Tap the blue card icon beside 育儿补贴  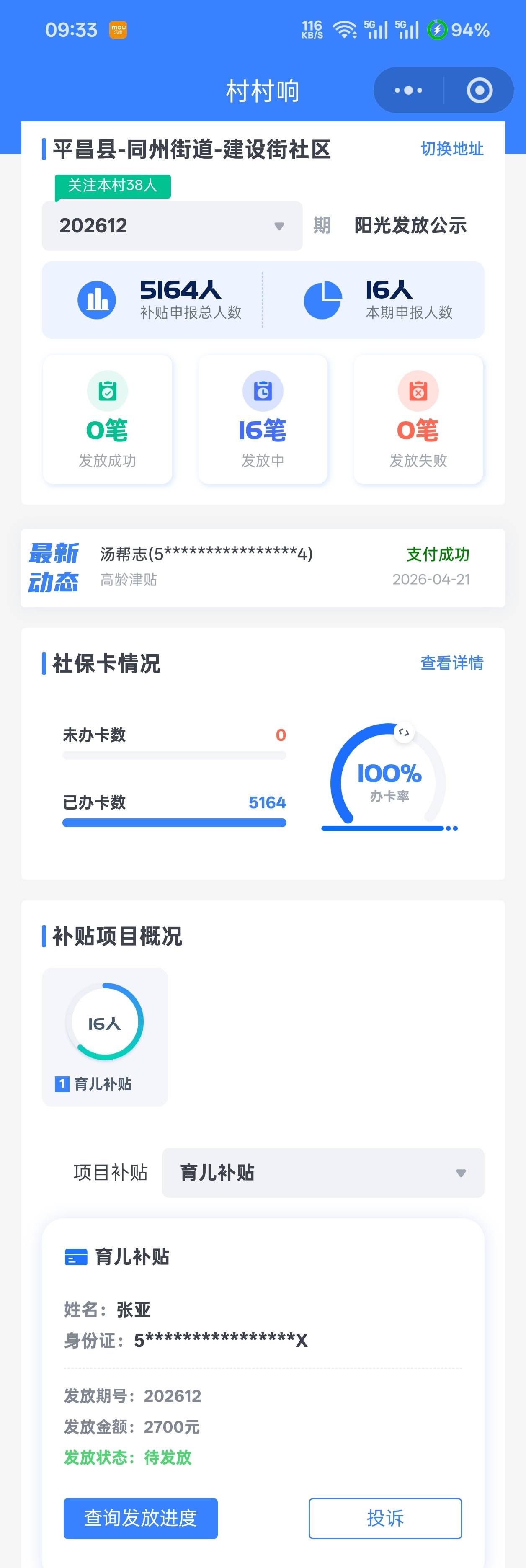76,1257
